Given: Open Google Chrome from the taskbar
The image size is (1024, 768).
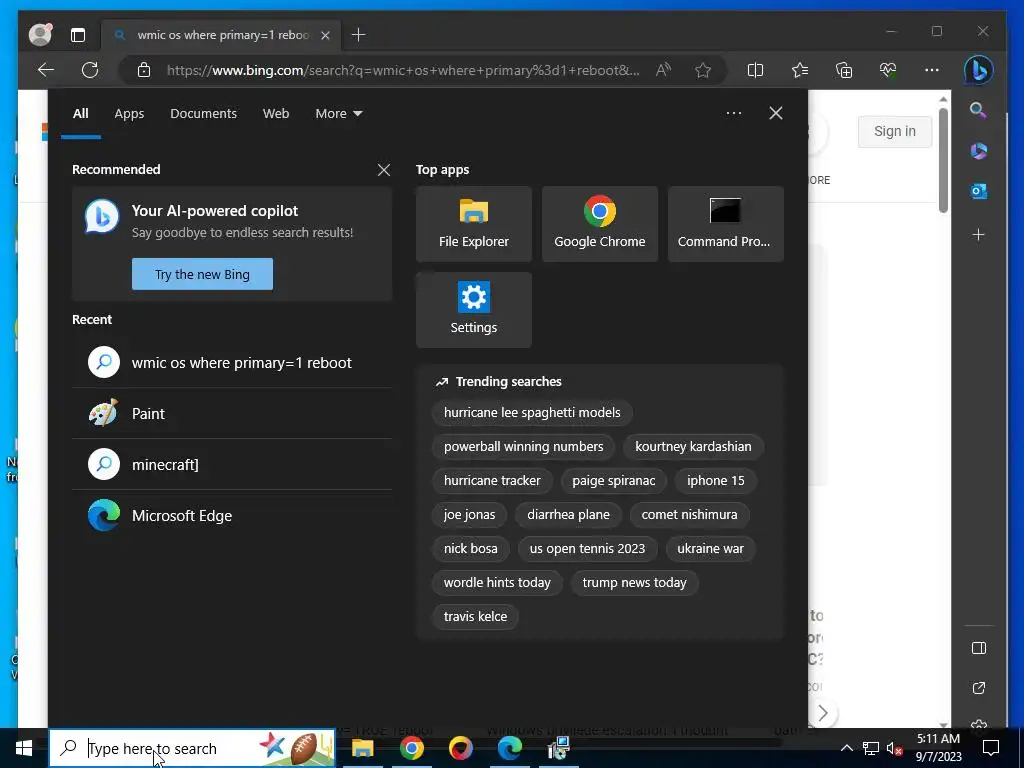Looking at the screenshot, I should click(411, 748).
